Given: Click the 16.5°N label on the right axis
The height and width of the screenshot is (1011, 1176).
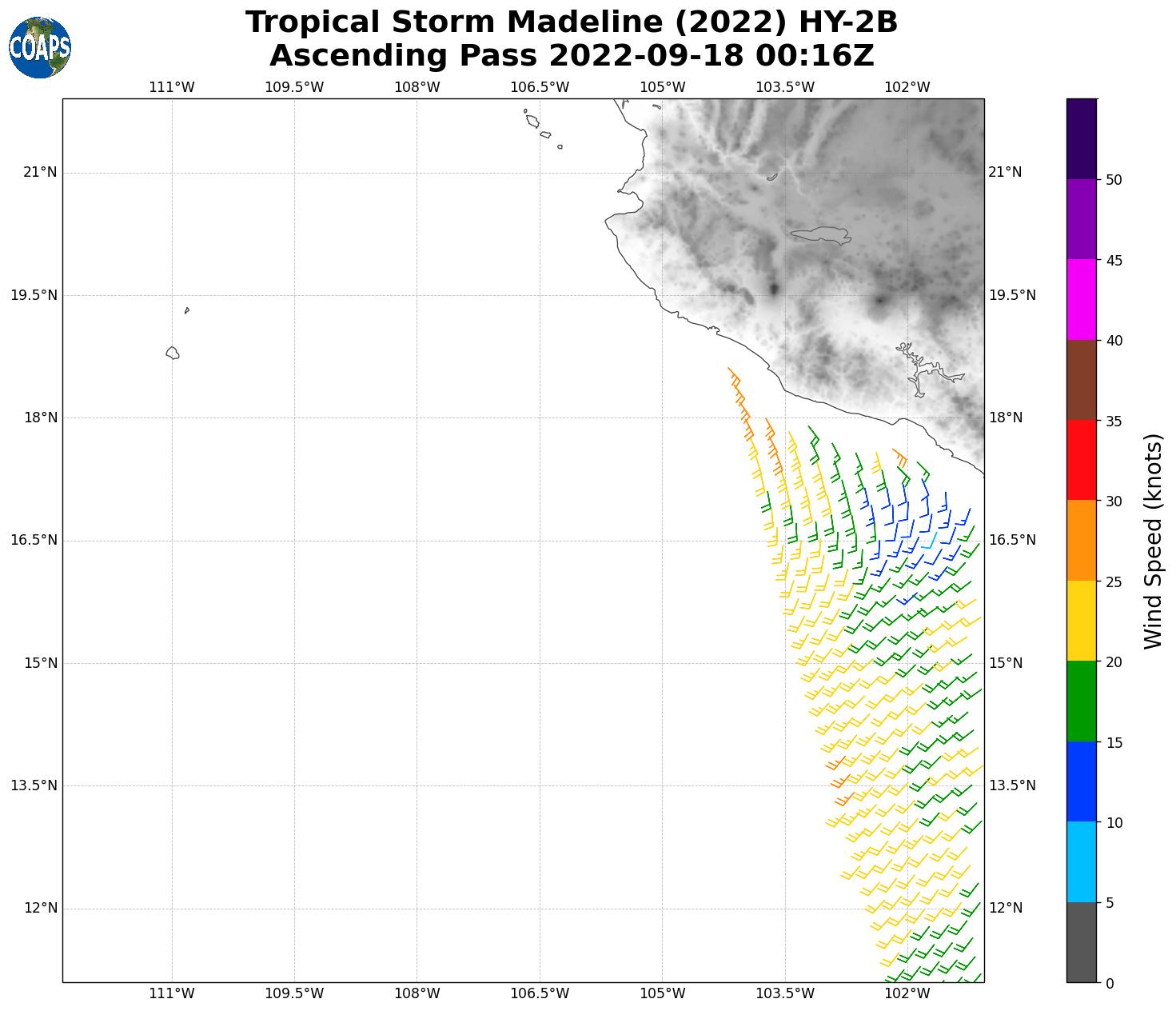Looking at the screenshot, I should coord(1012,541).
